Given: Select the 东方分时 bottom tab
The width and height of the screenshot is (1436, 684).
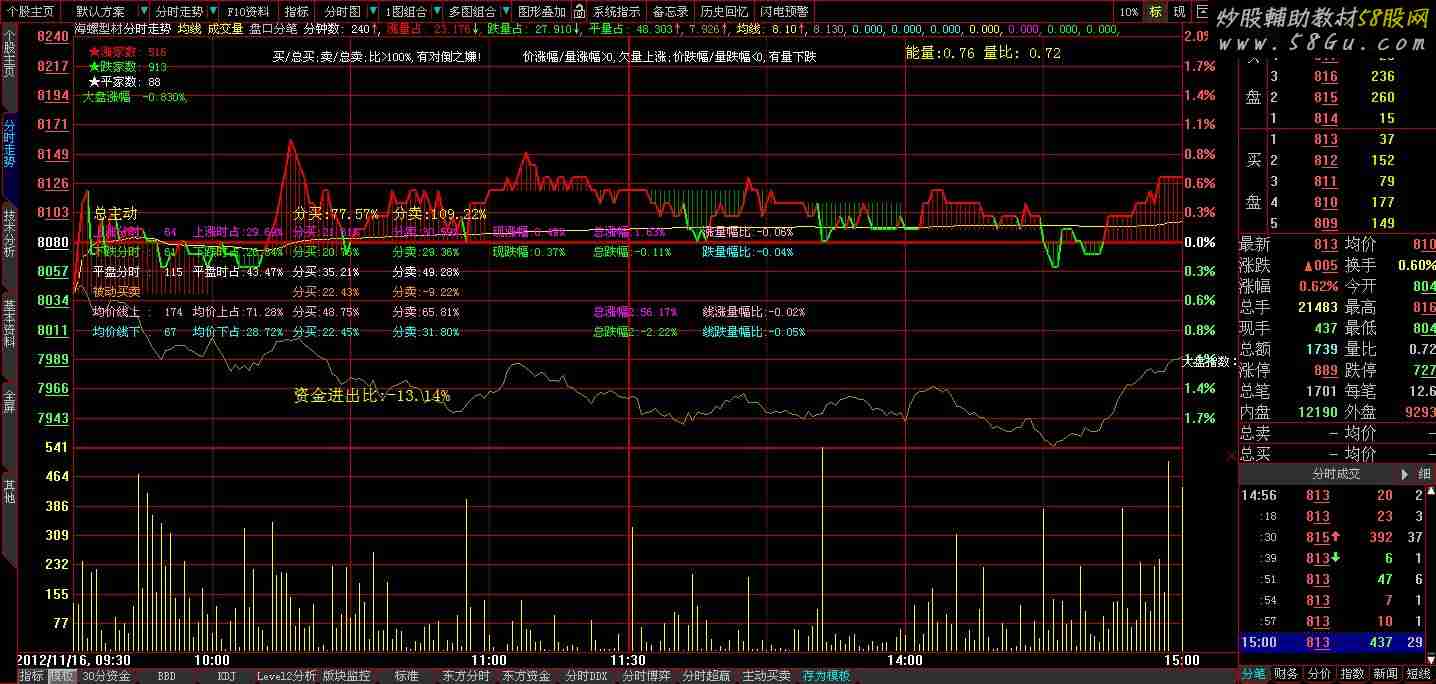Looking at the screenshot, I should pos(466,676).
